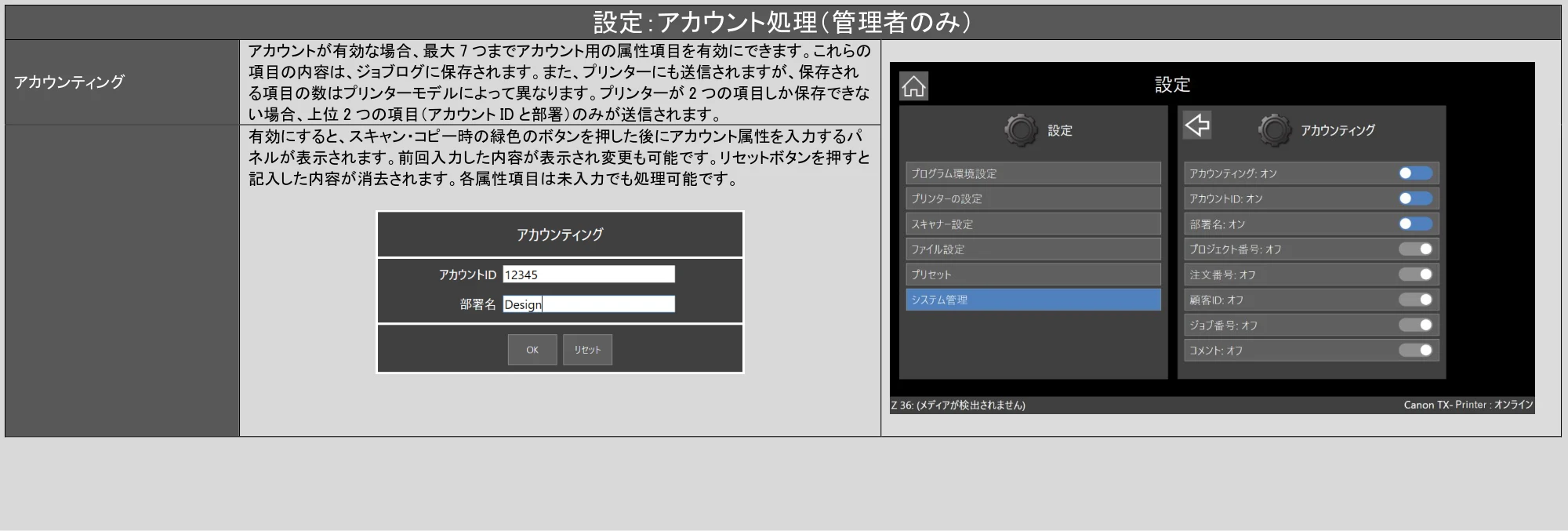Viewport: 1568px width, 531px height.
Task: Click the gear icon next to アカウンティング heading
Action: pos(1274,130)
